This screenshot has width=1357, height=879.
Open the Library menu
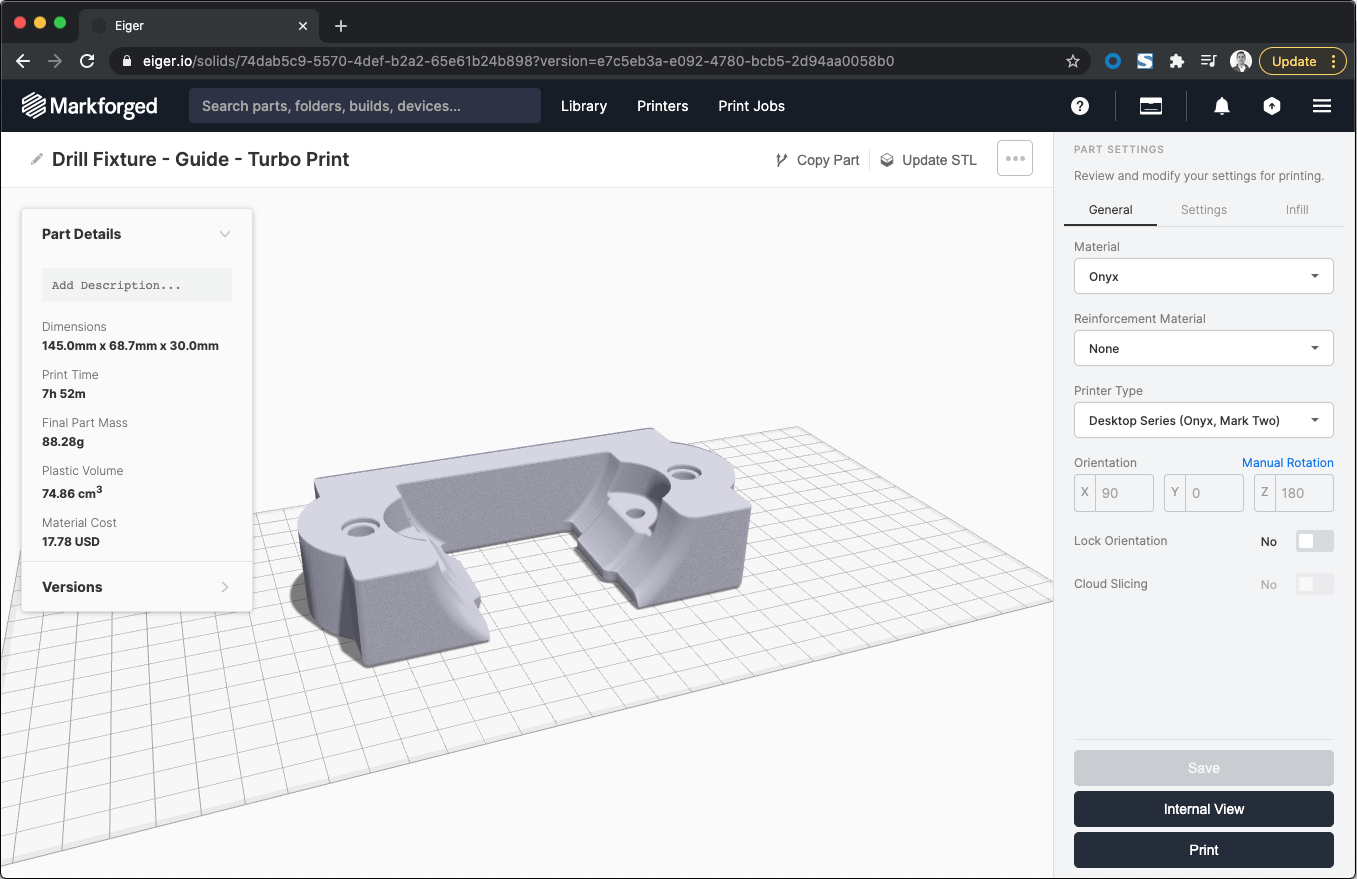(584, 106)
